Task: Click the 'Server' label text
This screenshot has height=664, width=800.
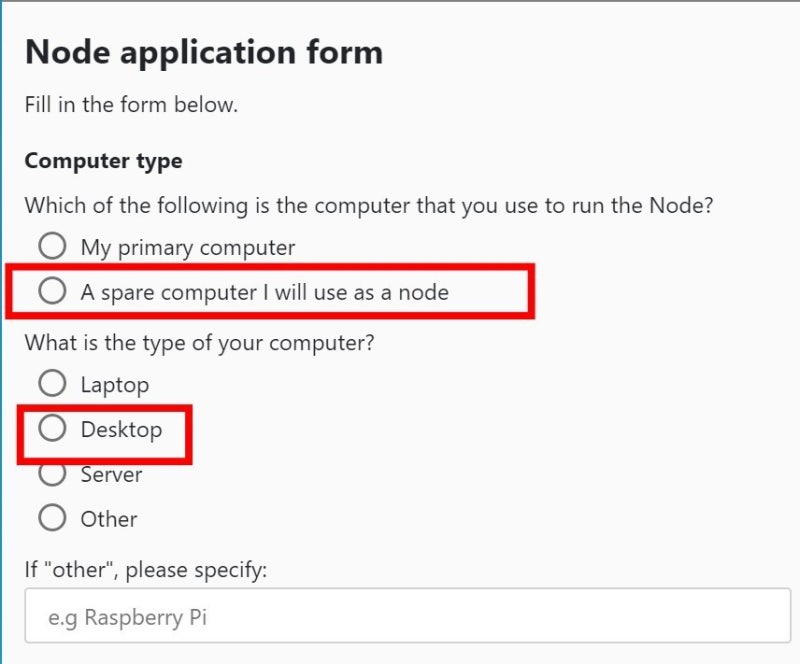Action: tap(111, 475)
